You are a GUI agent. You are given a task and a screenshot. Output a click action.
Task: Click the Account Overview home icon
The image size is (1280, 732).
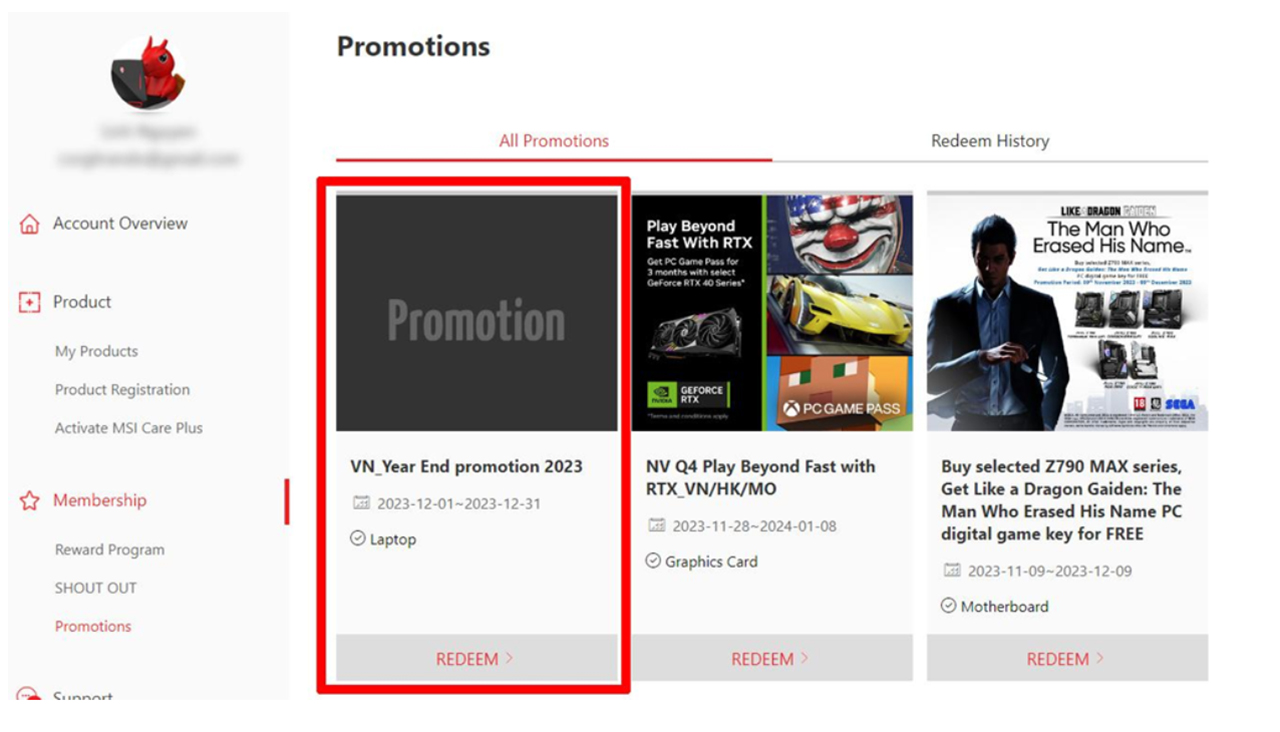(x=30, y=224)
